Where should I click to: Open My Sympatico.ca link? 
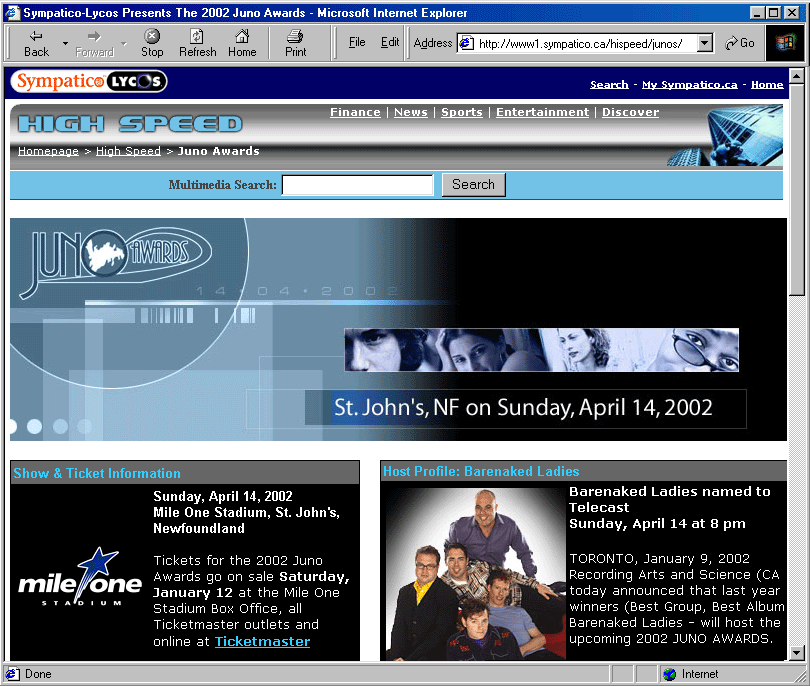tap(690, 85)
